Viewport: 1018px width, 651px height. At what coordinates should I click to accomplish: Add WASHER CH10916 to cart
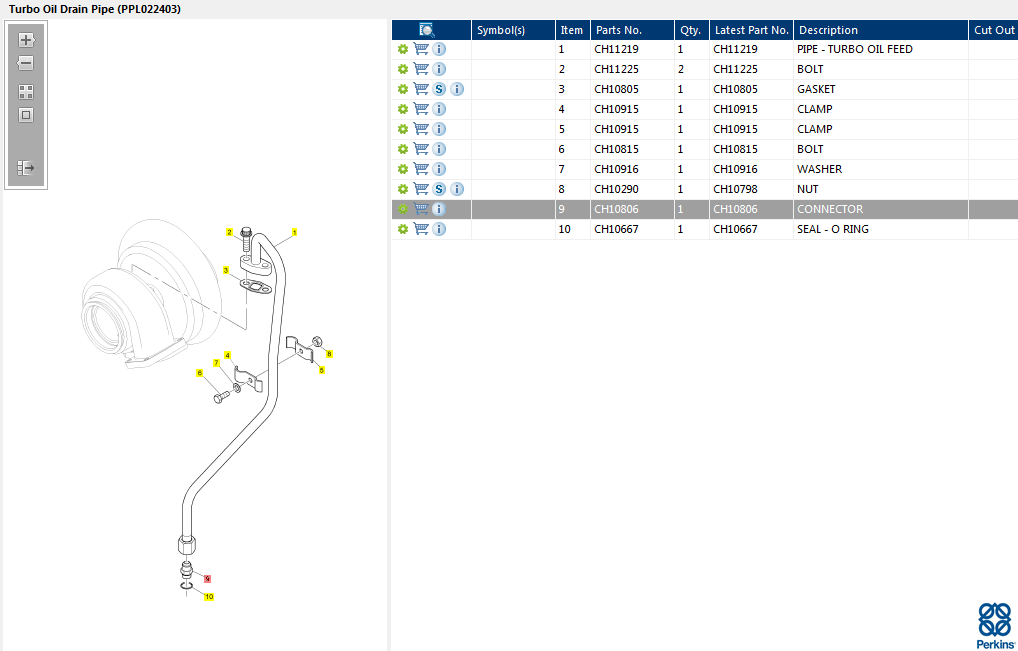(421, 169)
